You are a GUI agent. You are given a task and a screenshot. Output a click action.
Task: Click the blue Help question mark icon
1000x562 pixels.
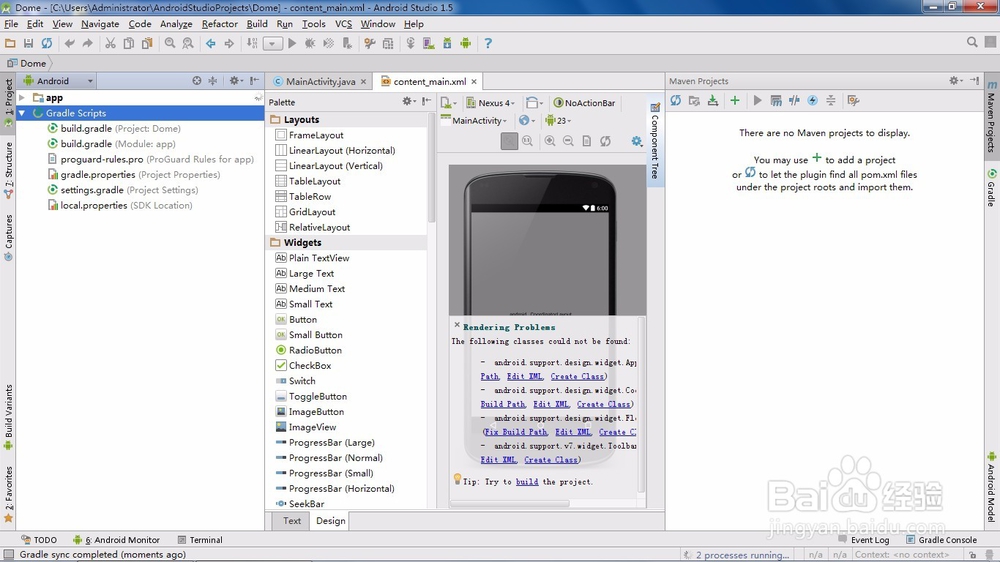(488, 43)
